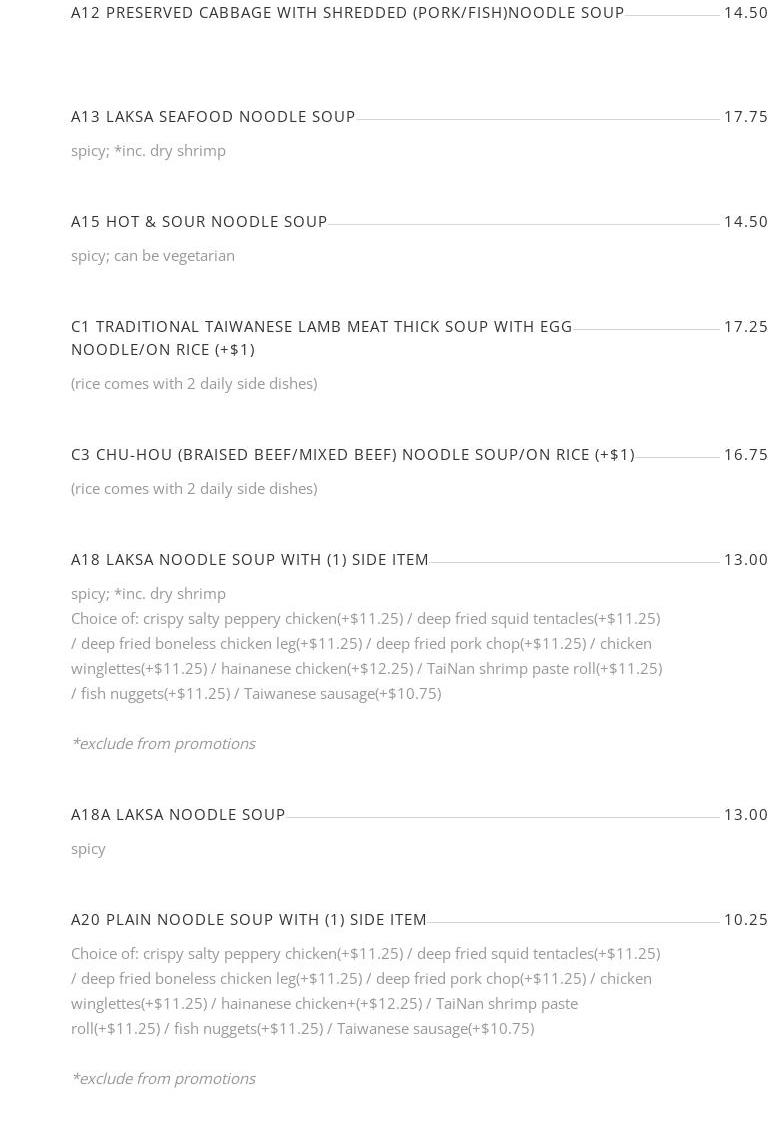Select the A13 Laksa Seafood Noodle Soup item
The image size is (770, 1138).
click(x=213, y=117)
